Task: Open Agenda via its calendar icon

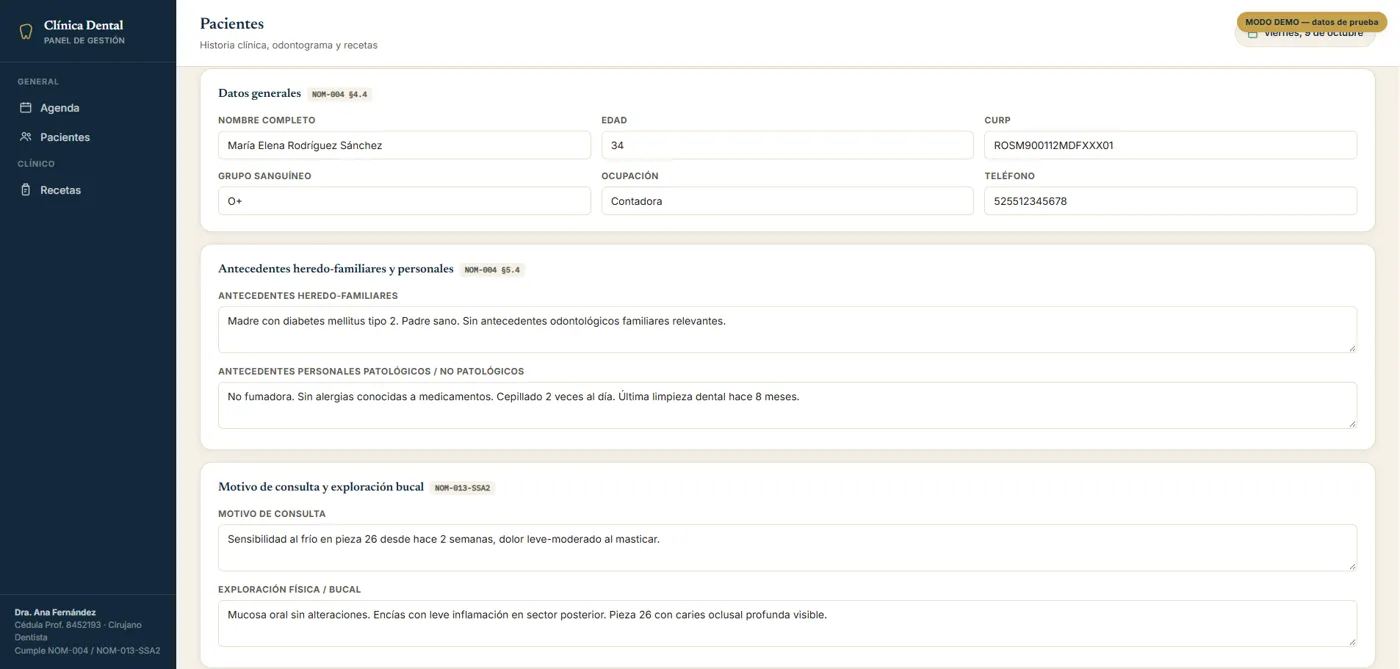Action: pos(26,108)
